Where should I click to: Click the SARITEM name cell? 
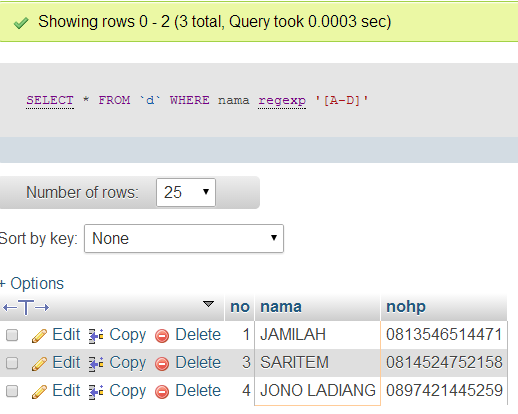coord(317,363)
